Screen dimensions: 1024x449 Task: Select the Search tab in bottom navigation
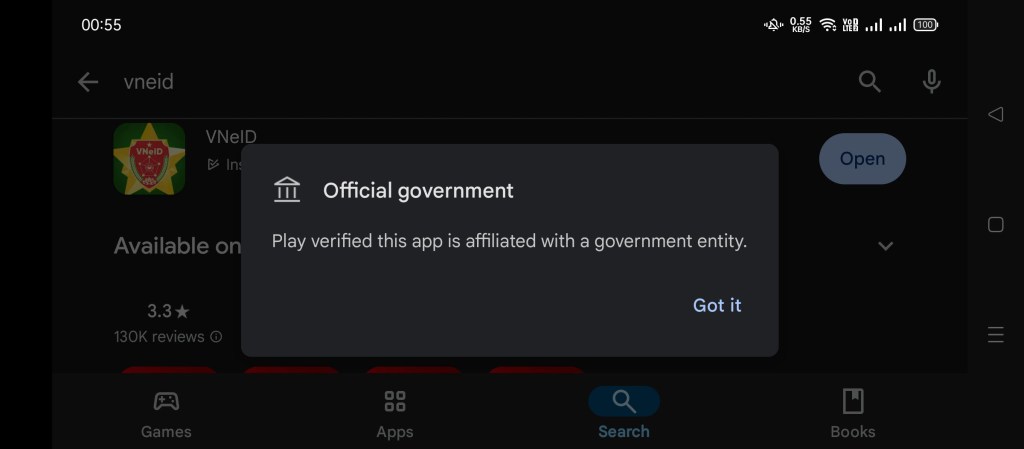[623, 414]
